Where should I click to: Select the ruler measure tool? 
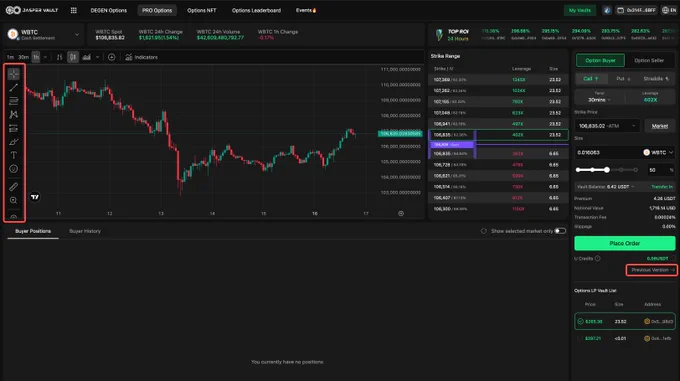[13, 187]
